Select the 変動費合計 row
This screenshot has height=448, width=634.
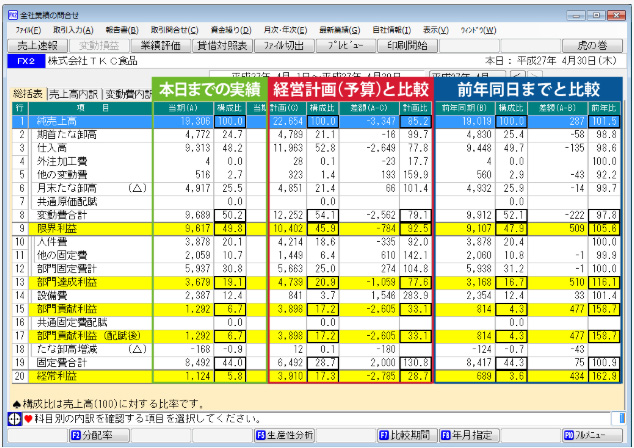tap(317, 215)
